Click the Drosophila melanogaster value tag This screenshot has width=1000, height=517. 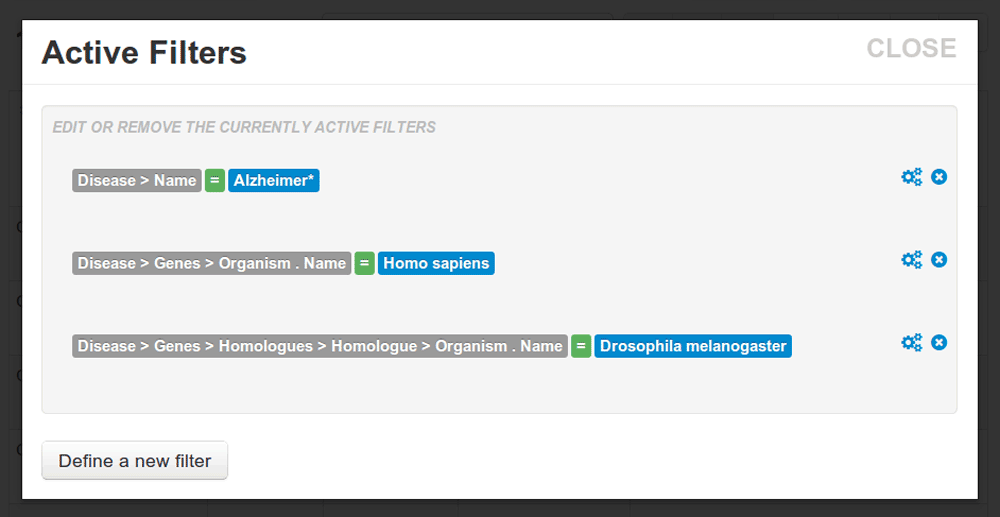tap(693, 347)
